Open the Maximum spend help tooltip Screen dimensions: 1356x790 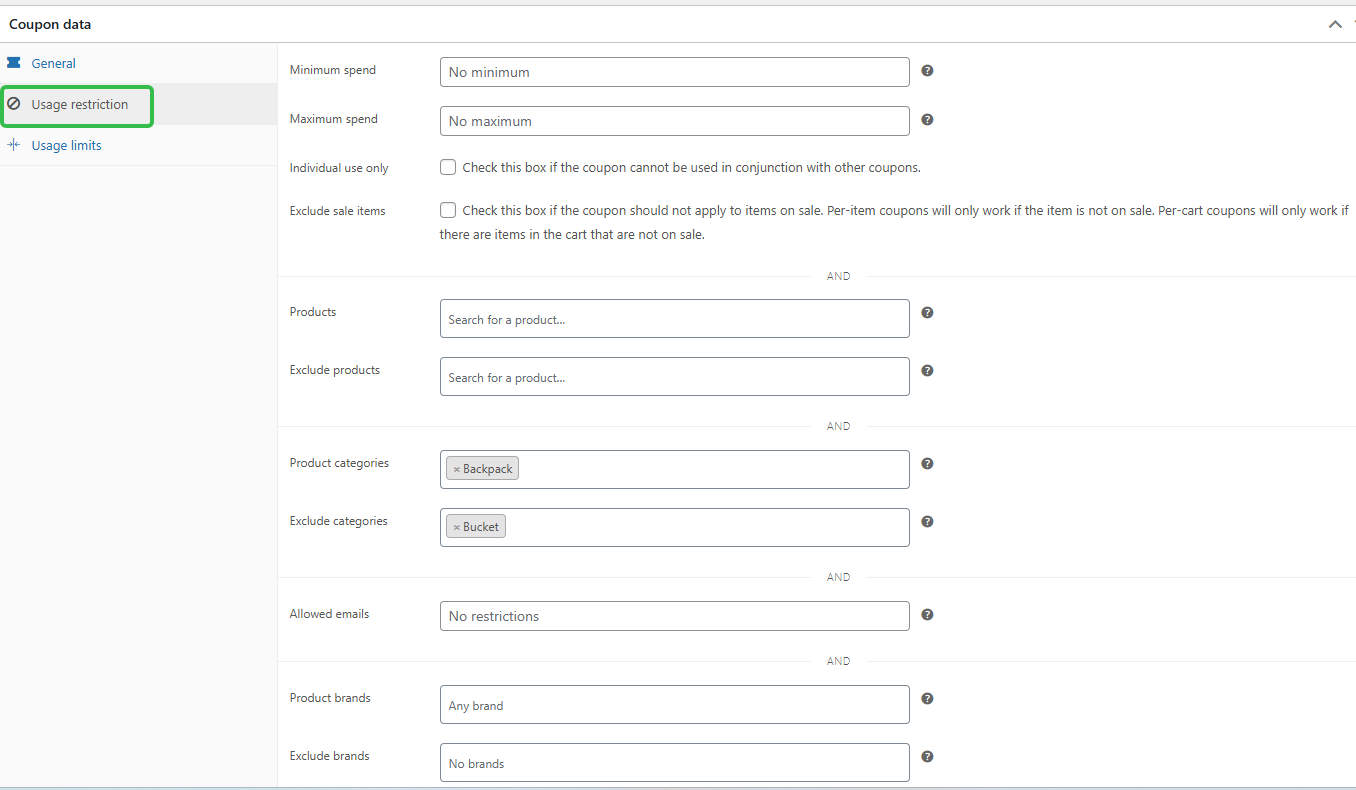927,119
